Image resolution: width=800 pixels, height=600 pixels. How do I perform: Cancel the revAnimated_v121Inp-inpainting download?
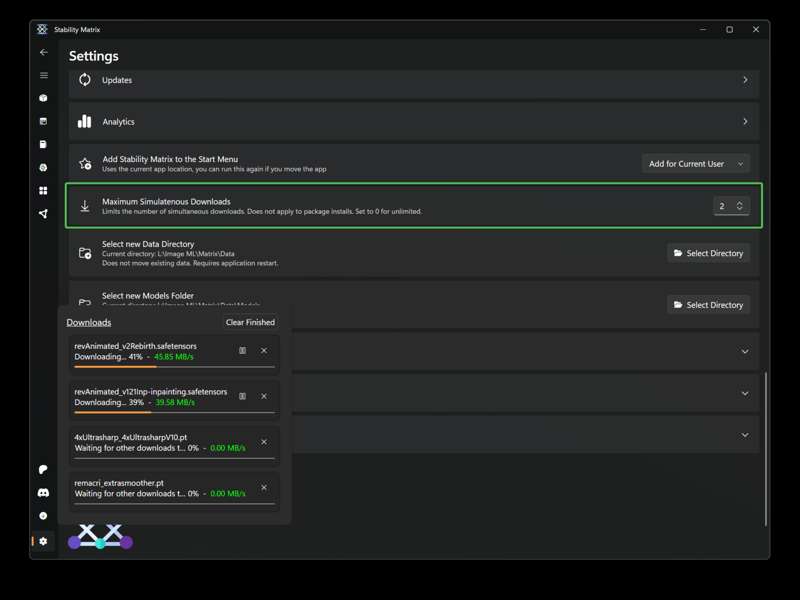(x=264, y=396)
